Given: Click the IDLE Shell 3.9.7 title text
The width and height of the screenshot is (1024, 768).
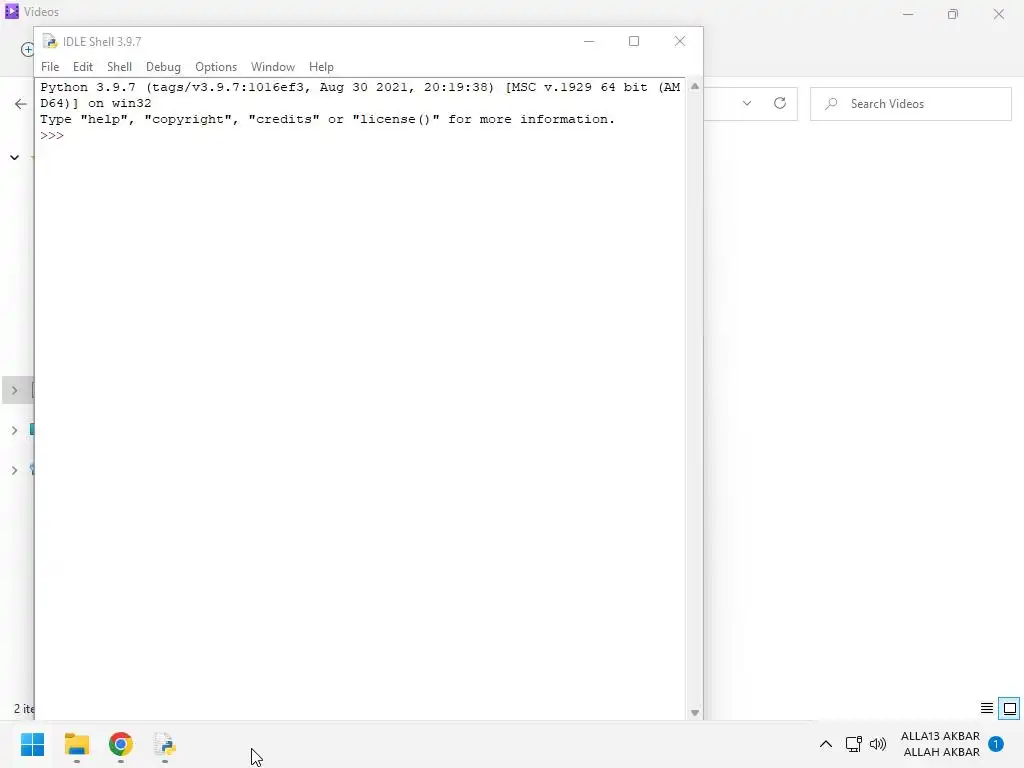Looking at the screenshot, I should click(102, 42).
